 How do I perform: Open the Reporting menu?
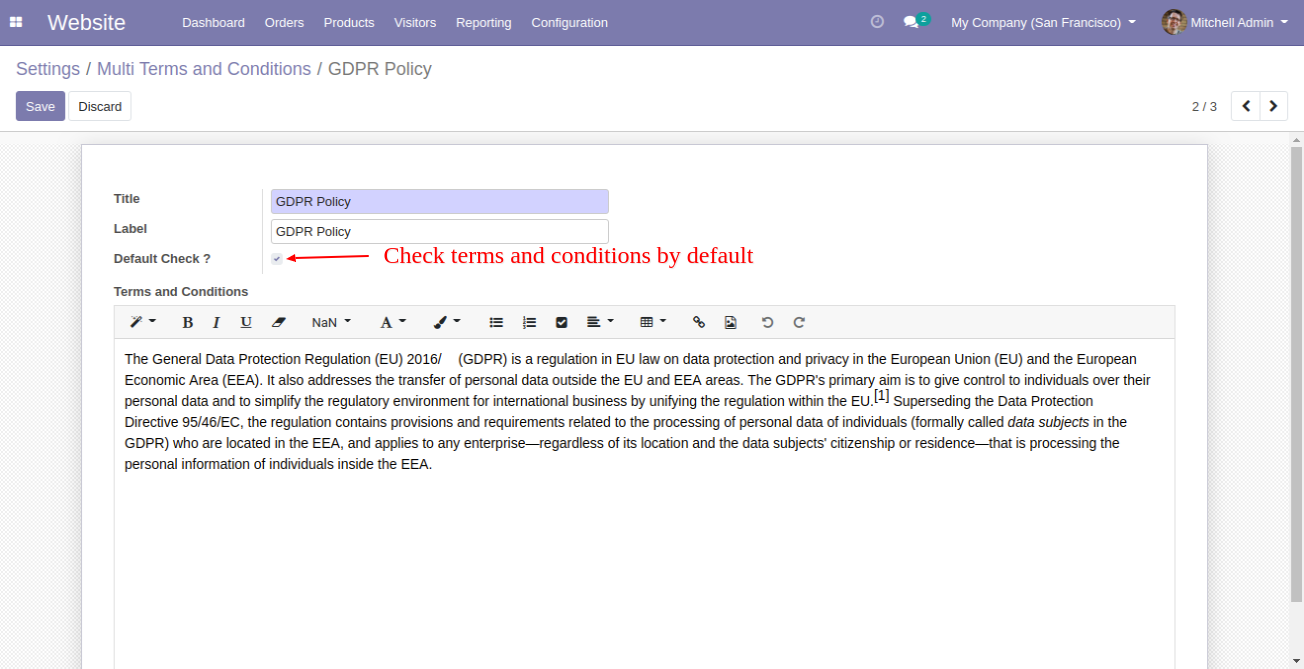tap(483, 22)
